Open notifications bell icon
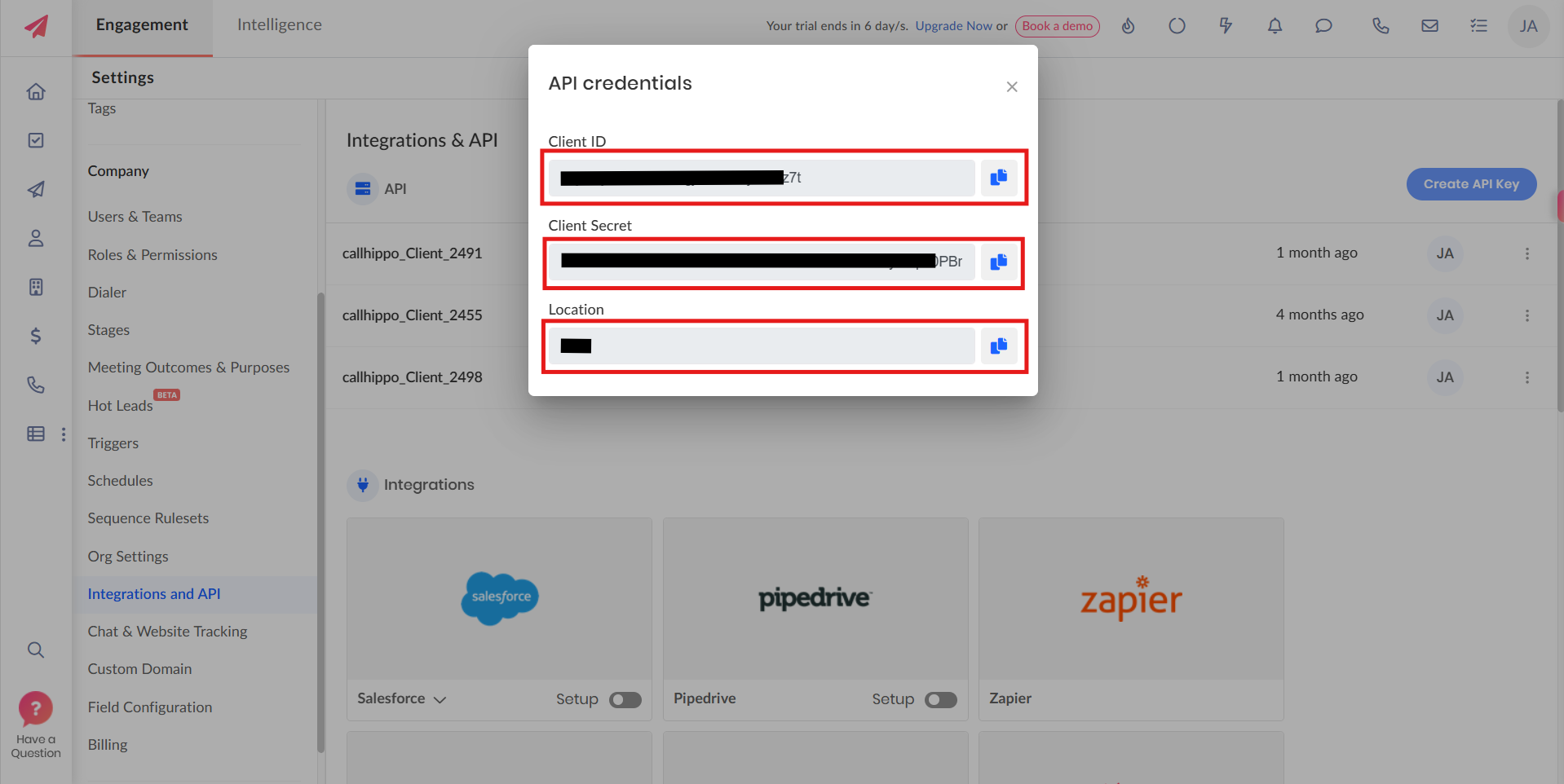Viewport: 1564px width, 784px height. (x=1275, y=26)
